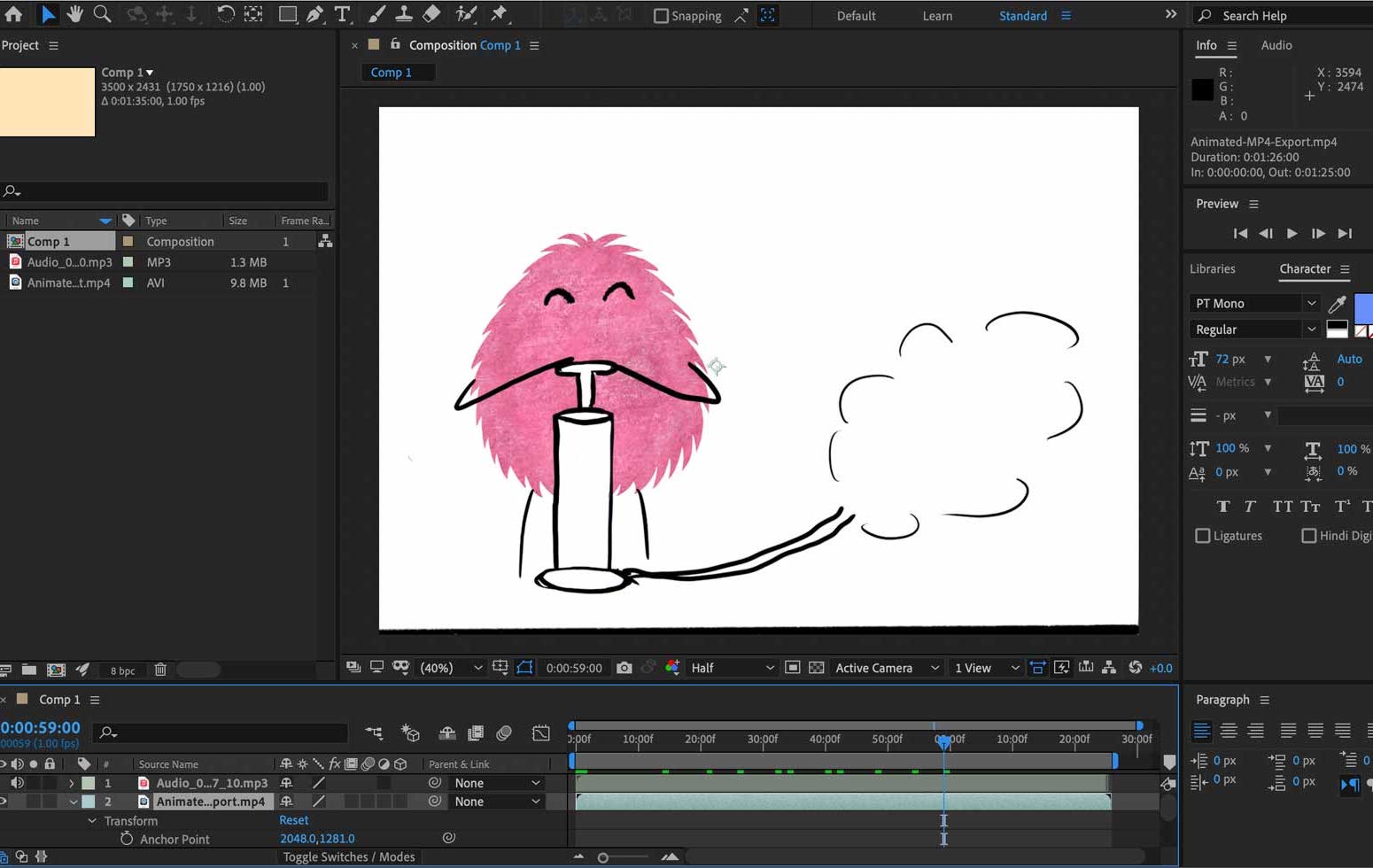This screenshot has width=1373, height=868.
Task: Enable the Ligatures checkbox
Action: click(x=1202, y=536)
